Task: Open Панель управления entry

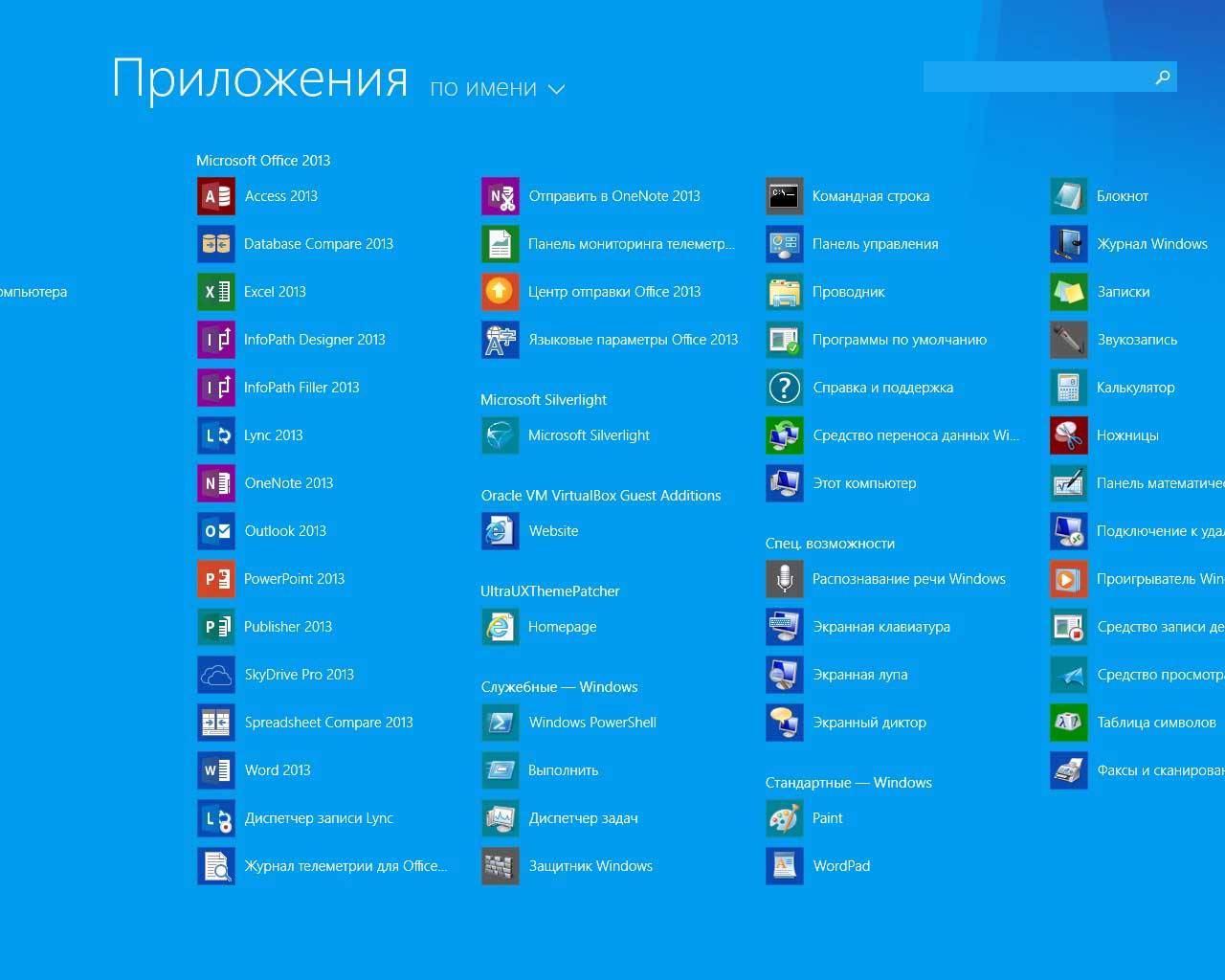Action: pos(875,244)
